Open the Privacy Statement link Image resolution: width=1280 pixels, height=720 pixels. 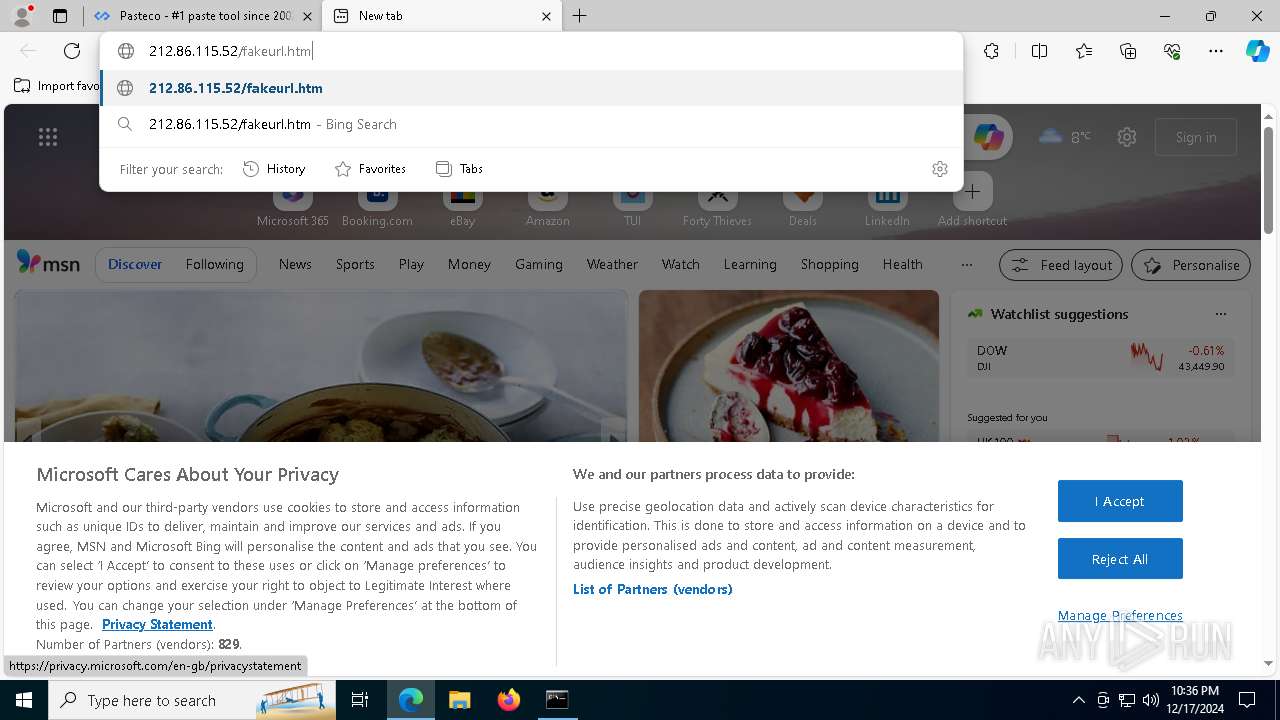click(x=157, y=624)
